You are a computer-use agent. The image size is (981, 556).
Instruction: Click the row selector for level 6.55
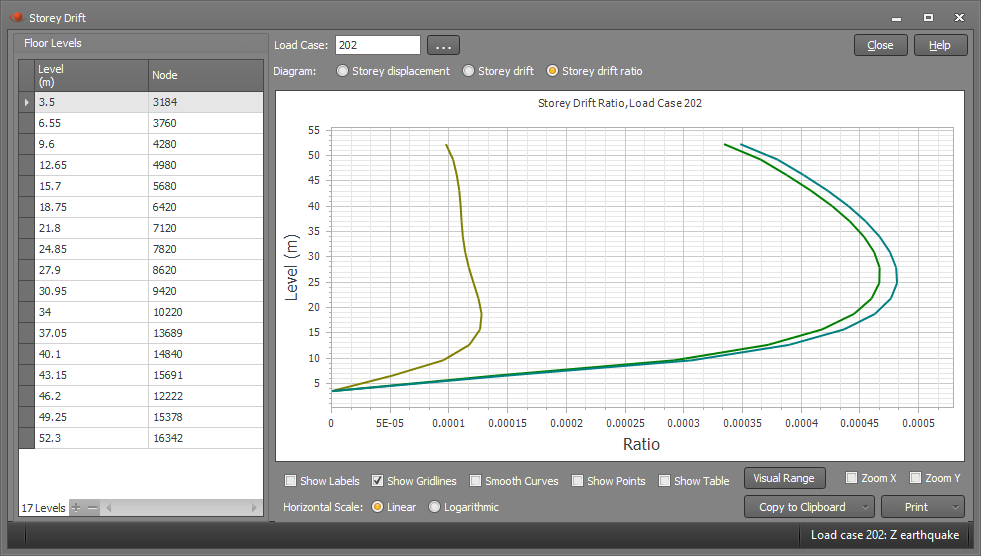(26, 123)
